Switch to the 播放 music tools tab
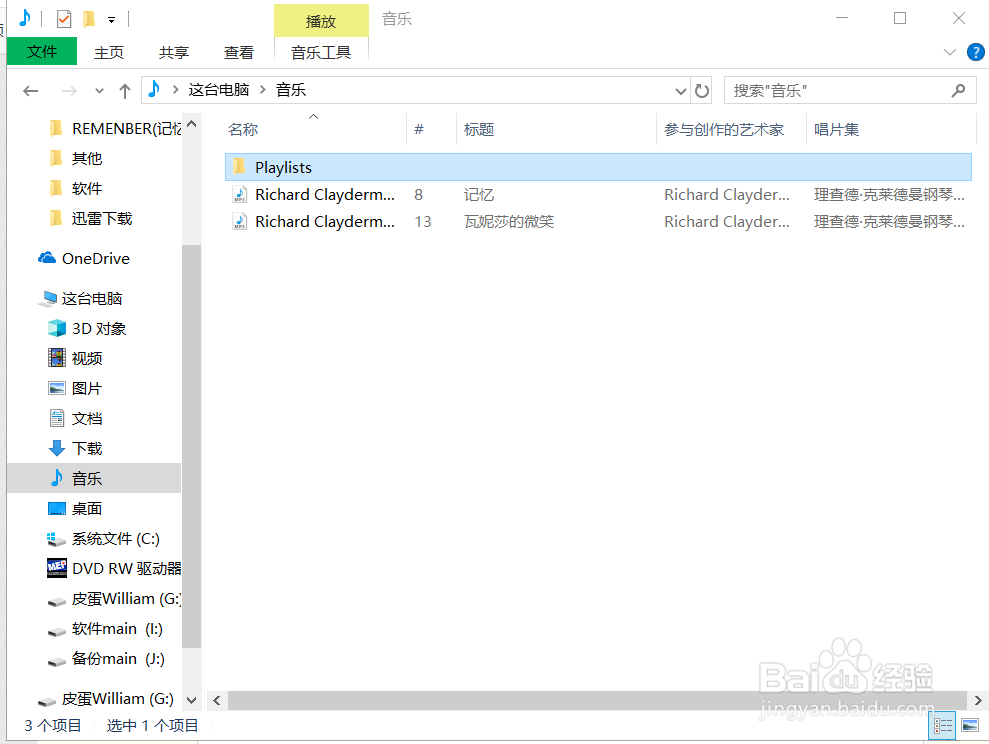 tap(321, 20)
